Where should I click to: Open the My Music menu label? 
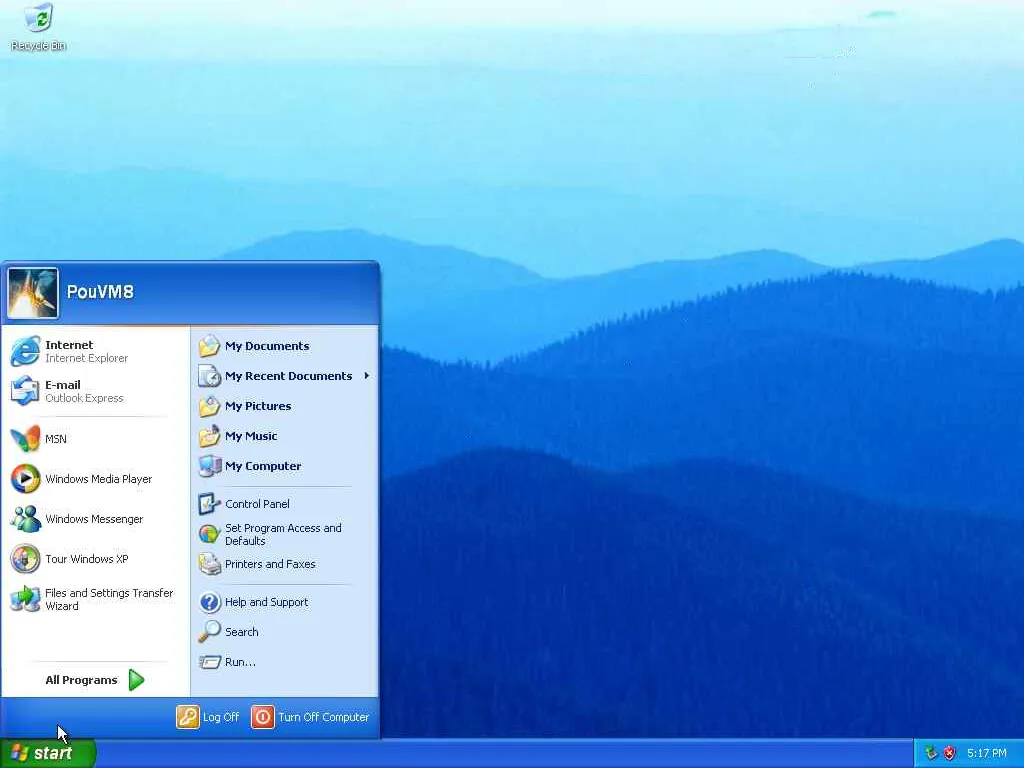pyautogui.click(x=251, y=436)
